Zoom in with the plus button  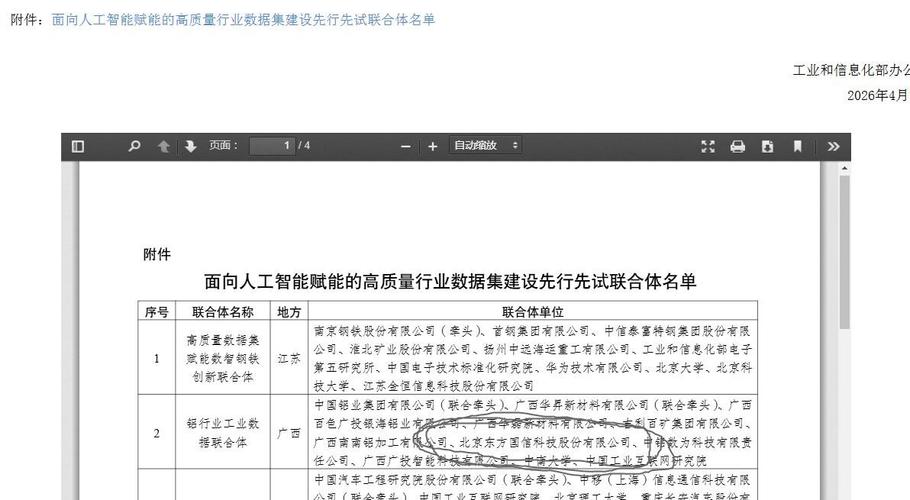(432, 147)
